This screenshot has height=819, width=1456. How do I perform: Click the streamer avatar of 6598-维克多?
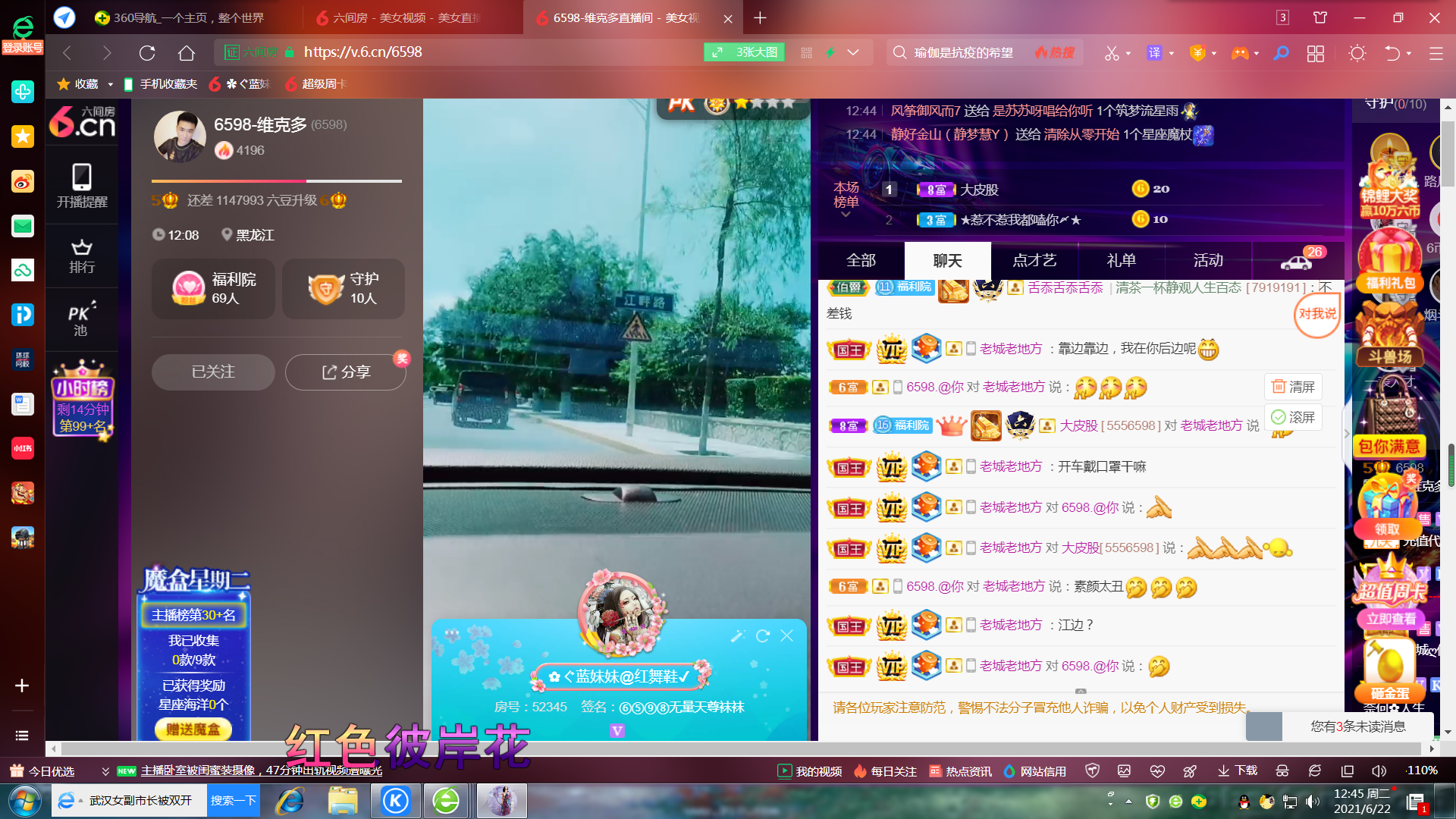[180, 136]
